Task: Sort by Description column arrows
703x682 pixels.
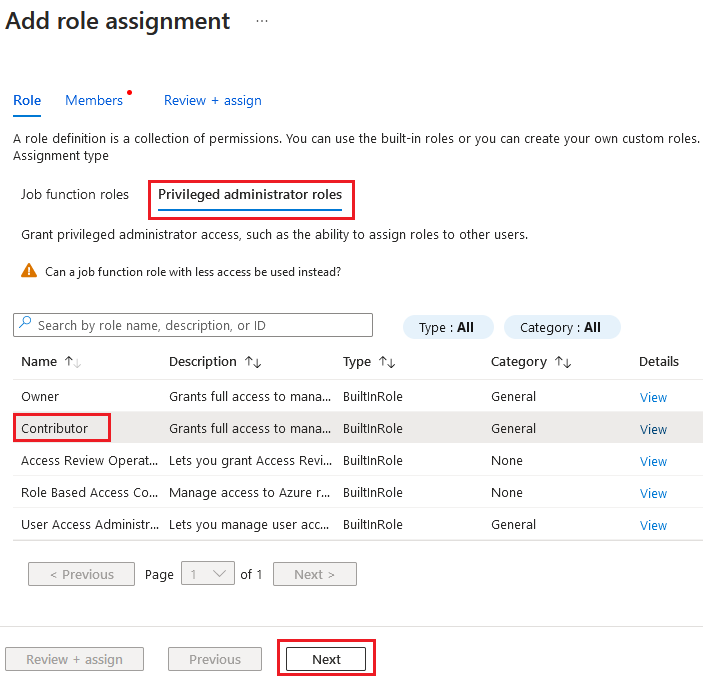Action: tap(252, 362)
